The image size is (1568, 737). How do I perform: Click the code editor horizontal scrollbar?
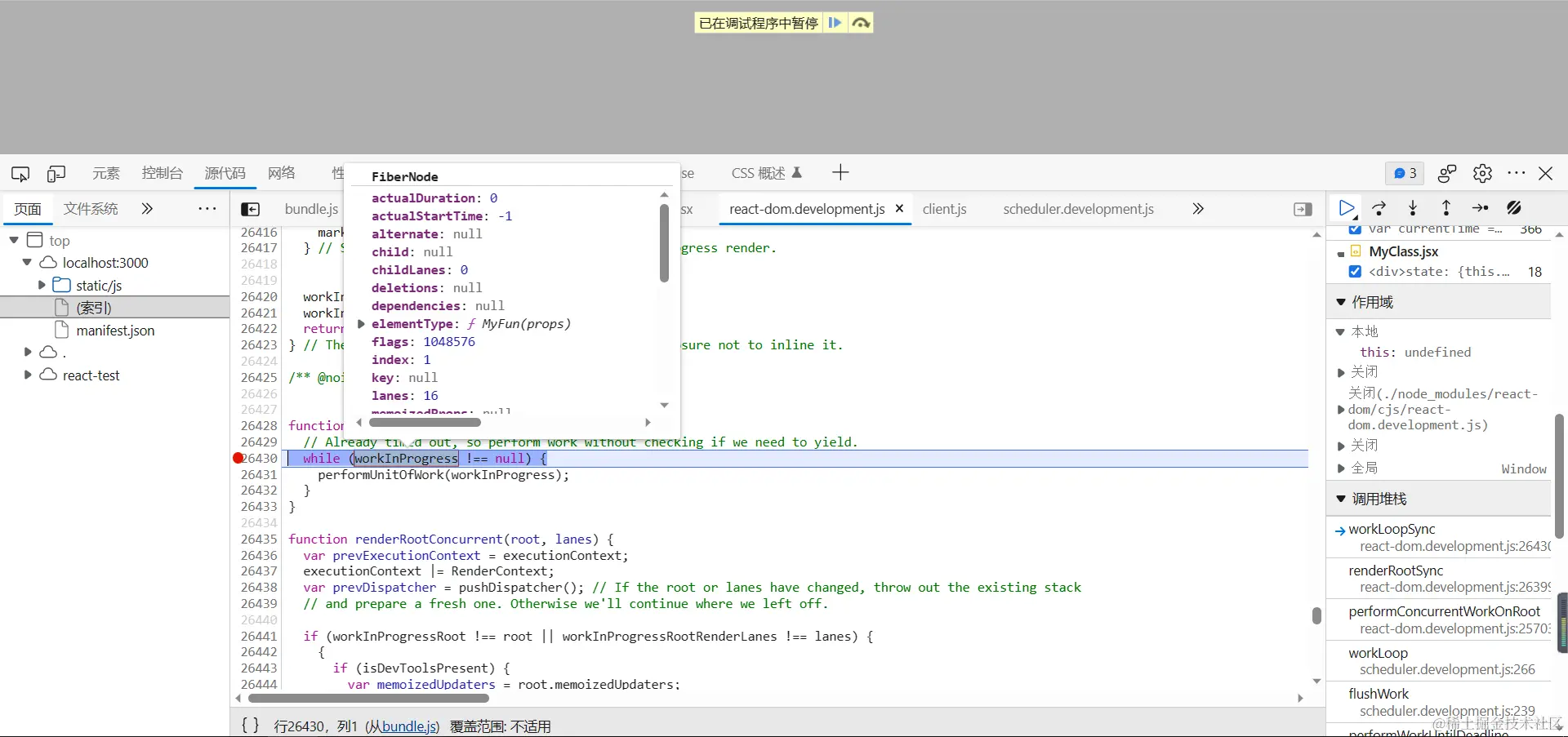tap(368, 698)
